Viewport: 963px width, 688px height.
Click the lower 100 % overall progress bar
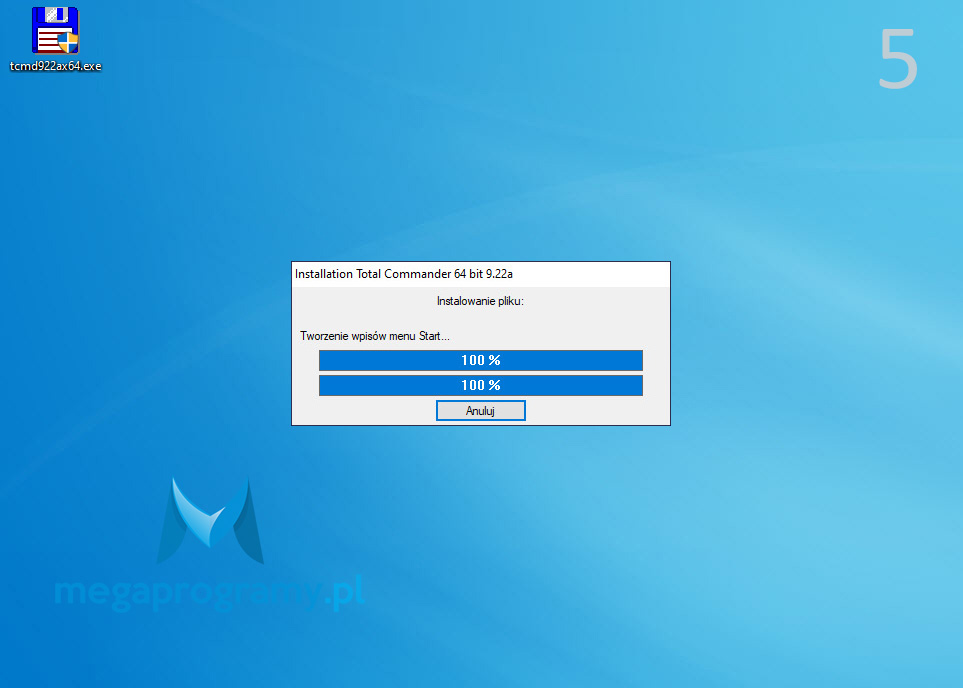click(480, 386)
